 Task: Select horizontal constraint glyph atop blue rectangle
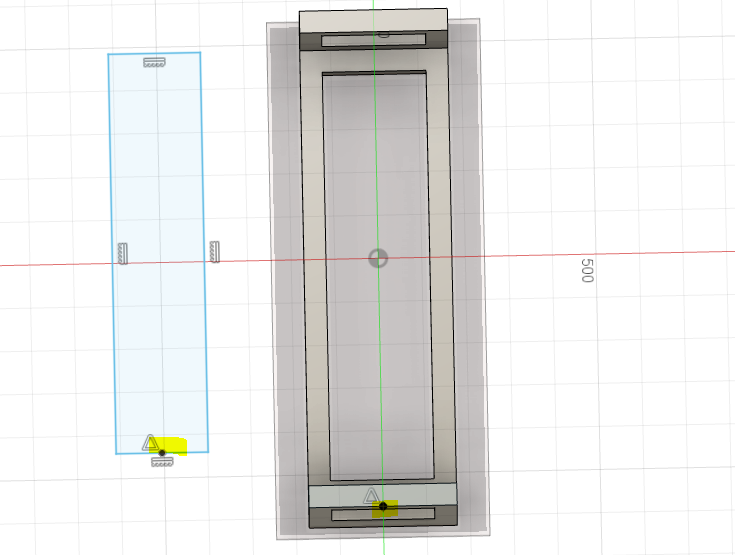point(154,62)
